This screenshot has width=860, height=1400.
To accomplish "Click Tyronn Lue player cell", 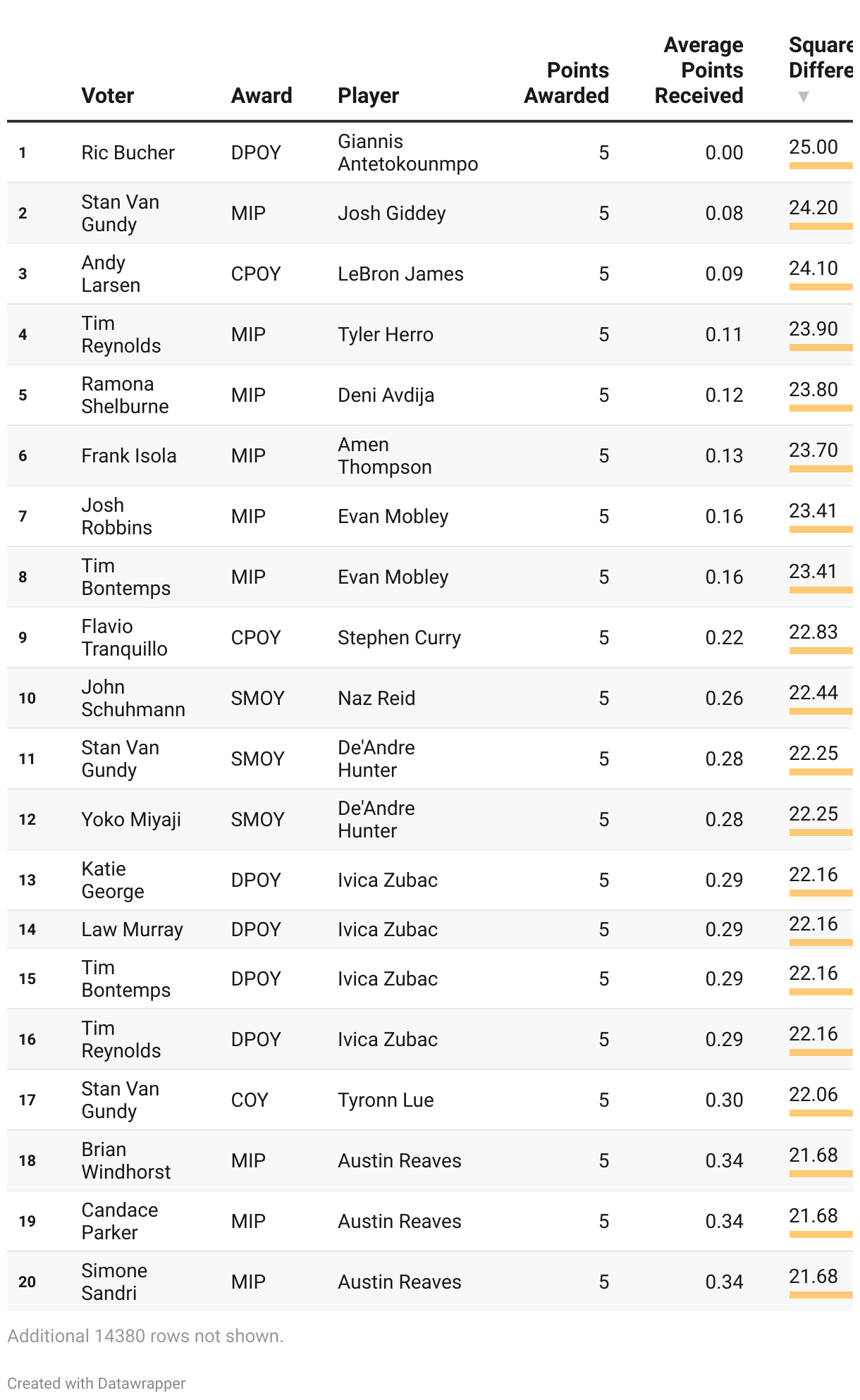I will (x=386, y=1100).
